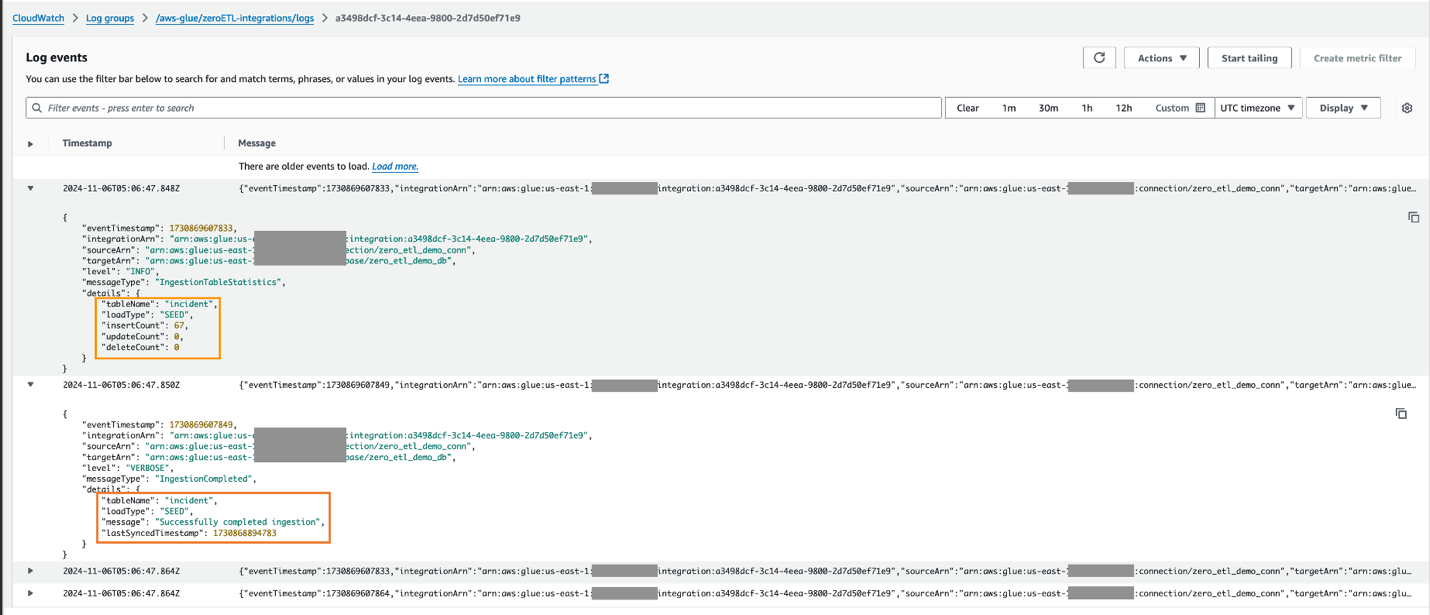Click lastSyncedTimestamp value 1730868894783
The height and width of the screenshot is (615, 1430).
(244, 533)
